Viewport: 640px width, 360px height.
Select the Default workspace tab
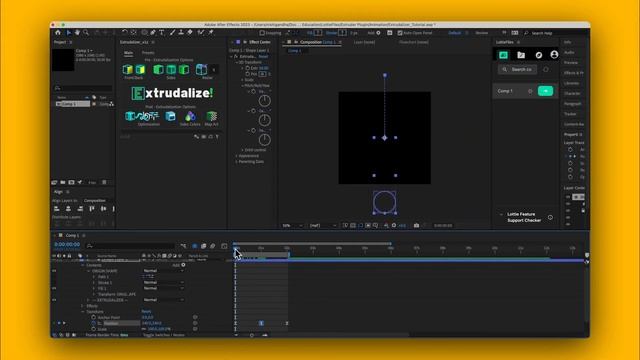[x=454, y=33]
